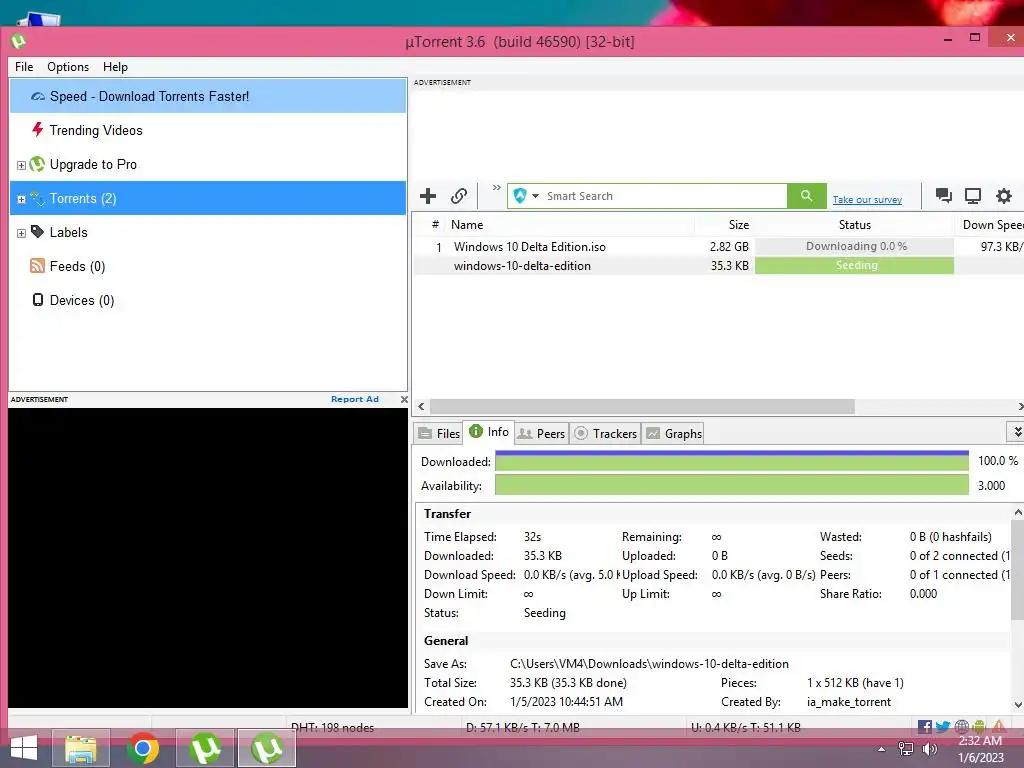Screen dimensions: 1024x768
Task: Close the sidebar advertisement
Action: pyautogui.click(x=404, y=400)
